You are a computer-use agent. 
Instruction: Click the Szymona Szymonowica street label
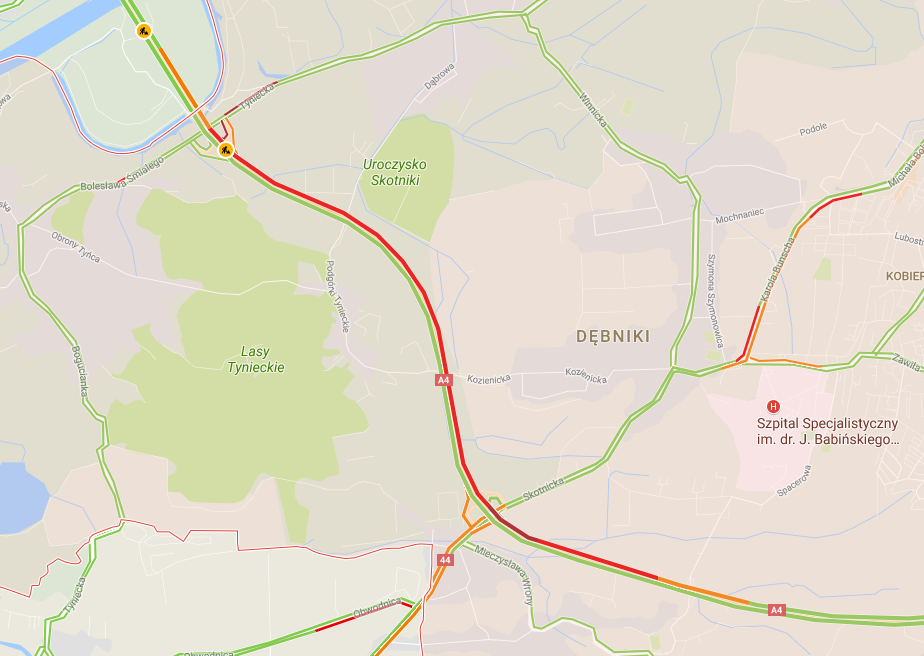coord(715,301)
